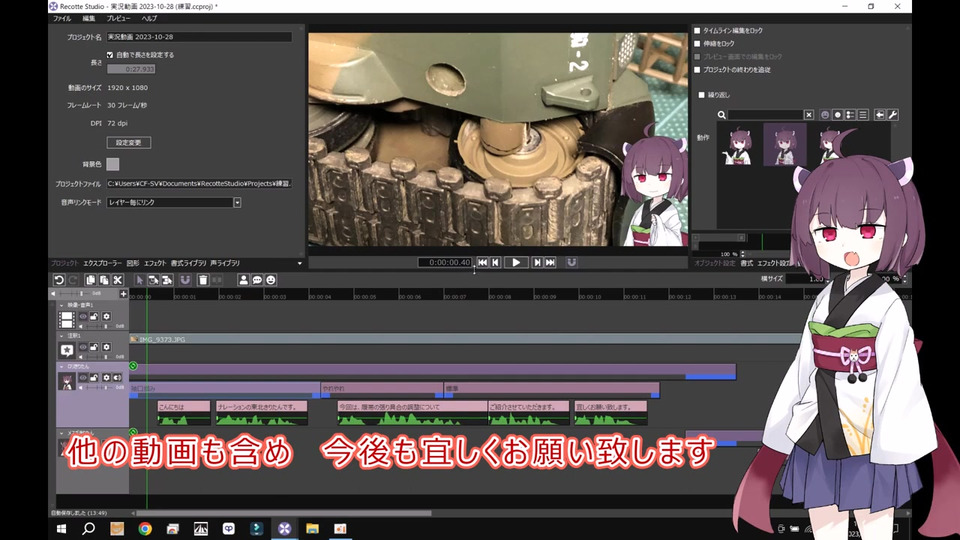Jump to end with skip-forward button
The height and width of the screenshot is (540, 960).
tap(550, 262)
